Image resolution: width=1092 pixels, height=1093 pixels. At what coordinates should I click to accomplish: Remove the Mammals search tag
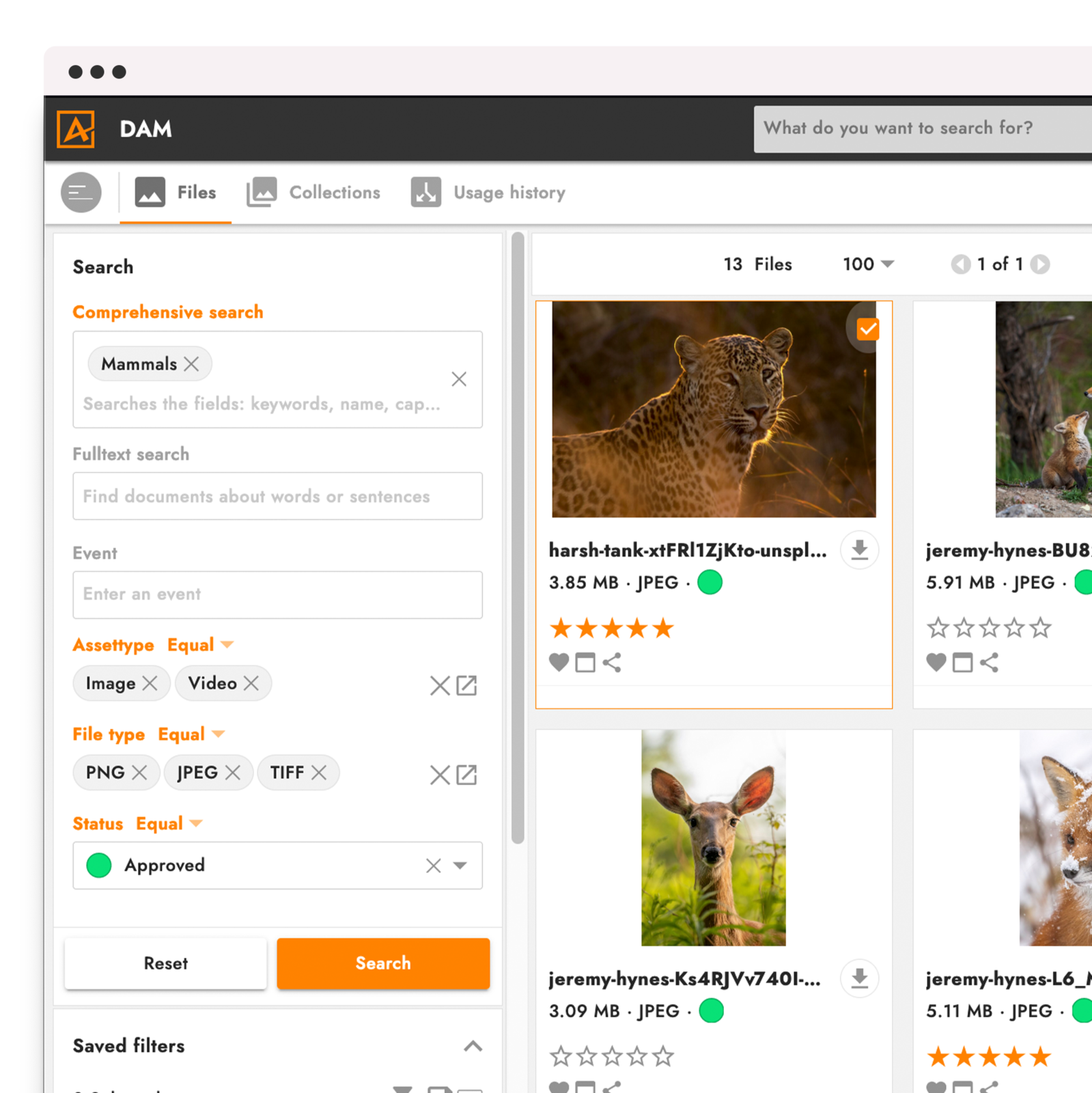192,363
